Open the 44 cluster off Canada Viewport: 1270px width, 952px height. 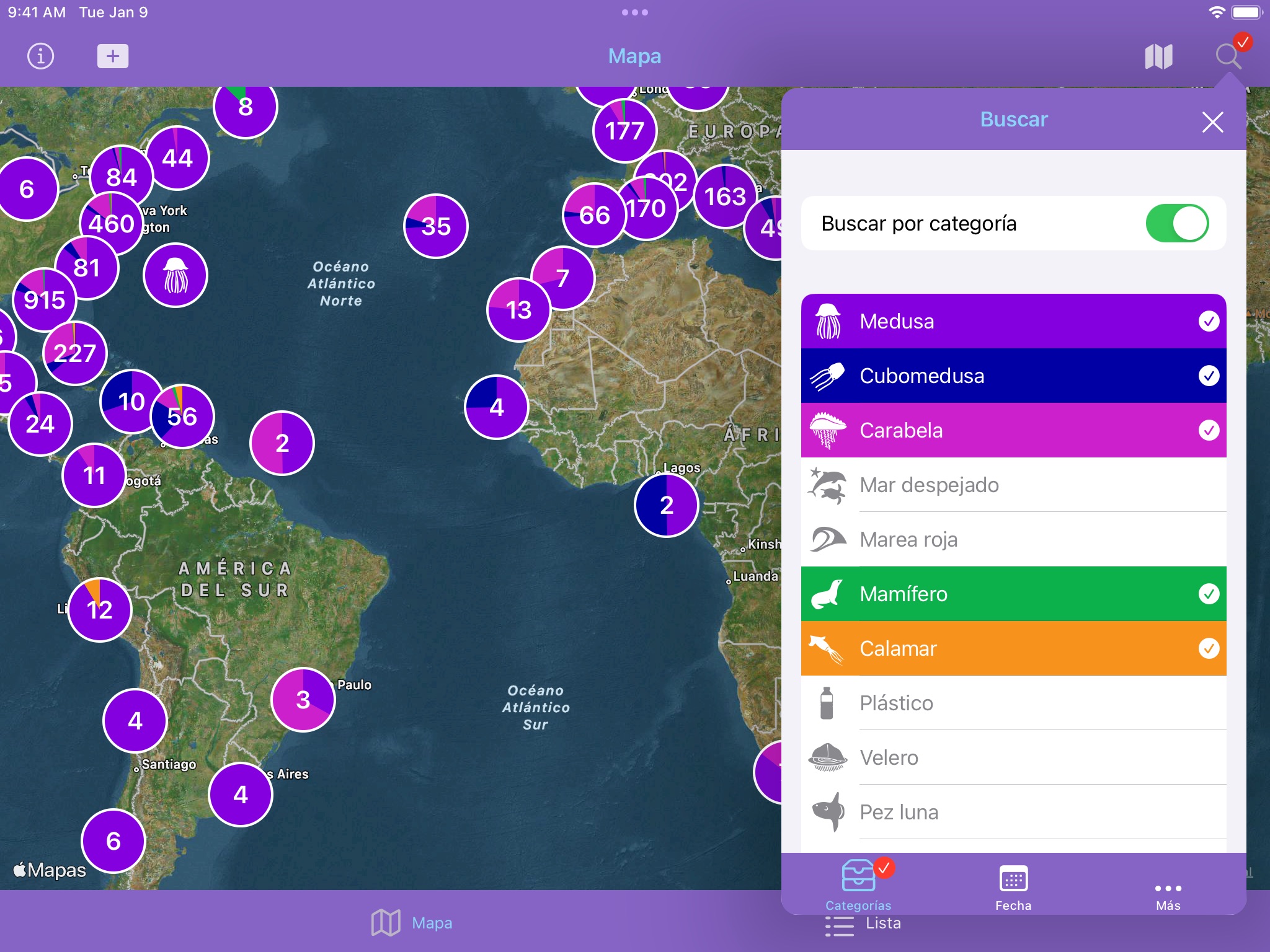click(x=177, y=158)
